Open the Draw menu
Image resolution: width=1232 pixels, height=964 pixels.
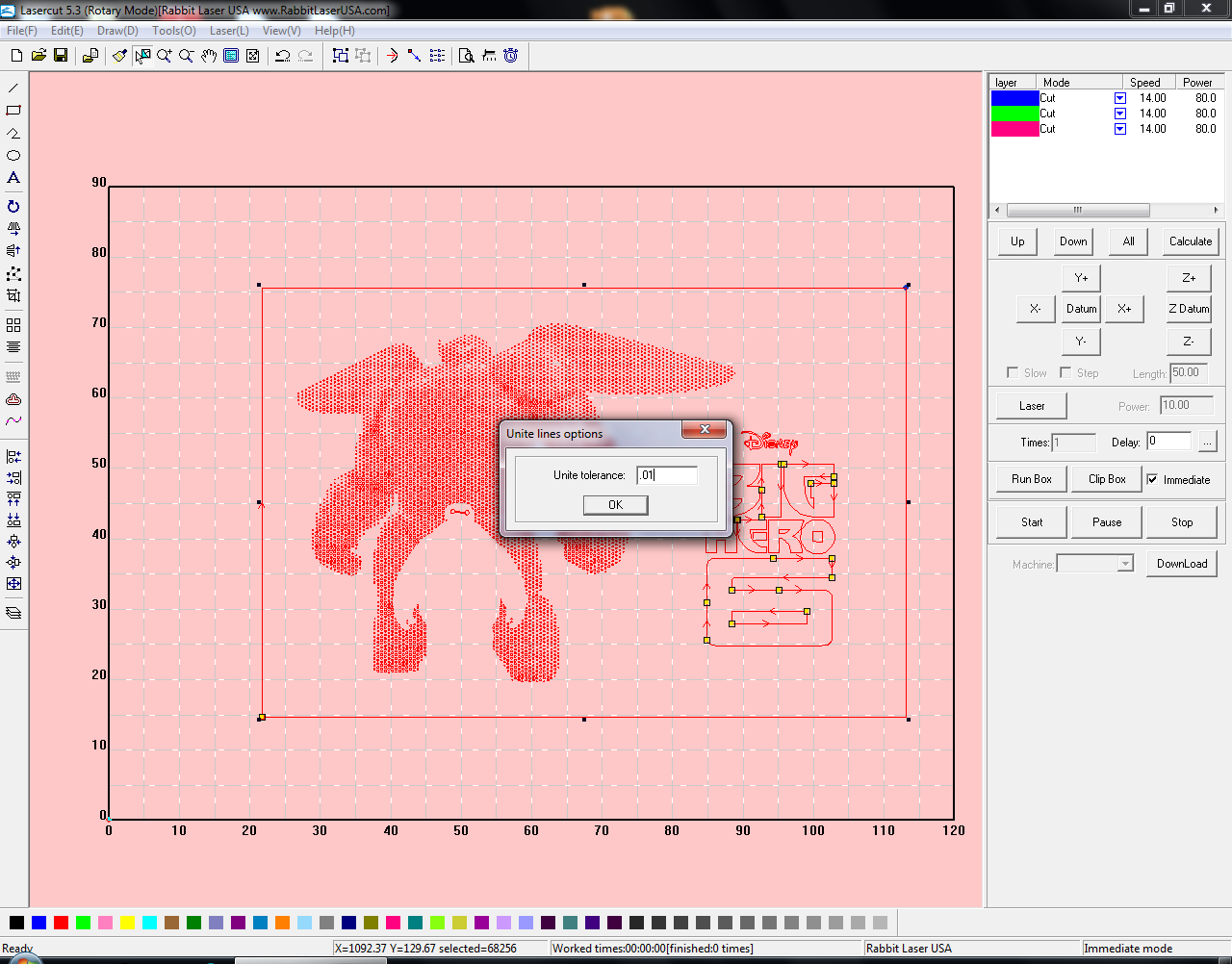(x=117, y=31)
